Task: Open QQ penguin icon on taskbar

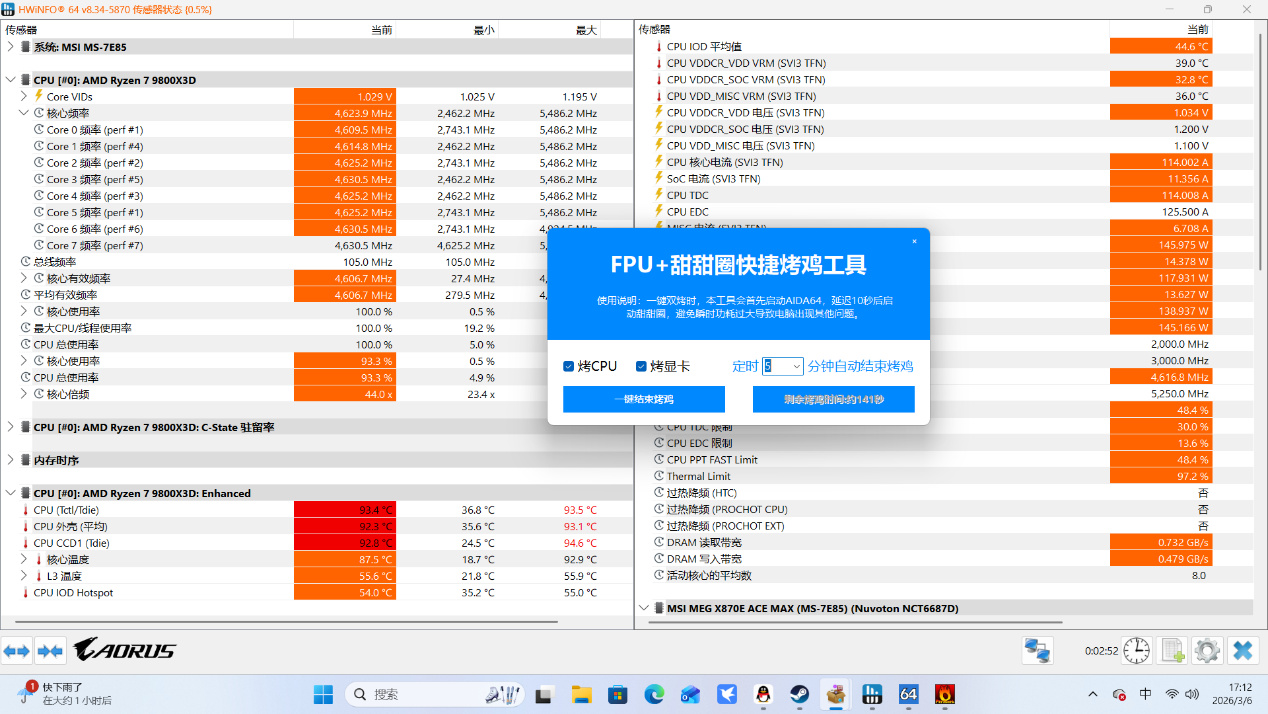Action: [763, 693]
